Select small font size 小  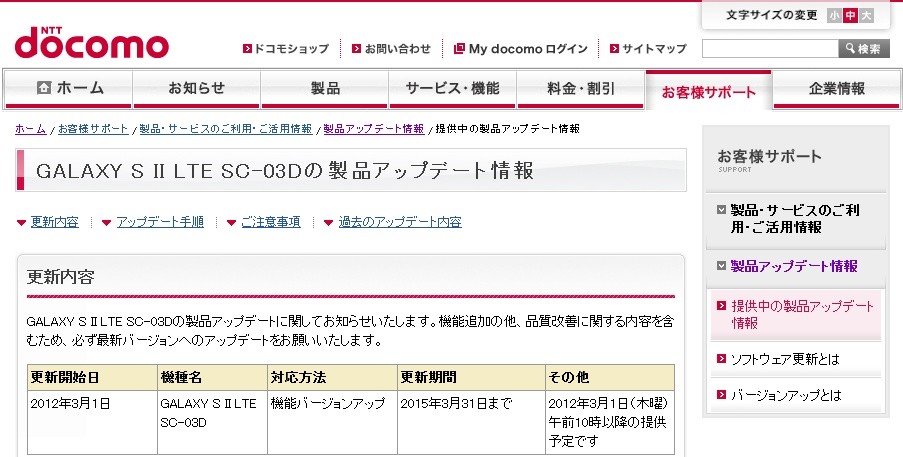click(834, 16)
